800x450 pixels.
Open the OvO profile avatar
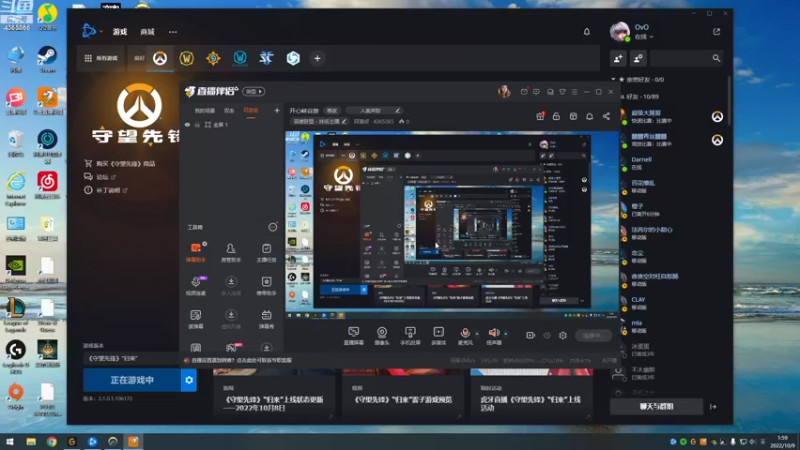coord(619,32)
